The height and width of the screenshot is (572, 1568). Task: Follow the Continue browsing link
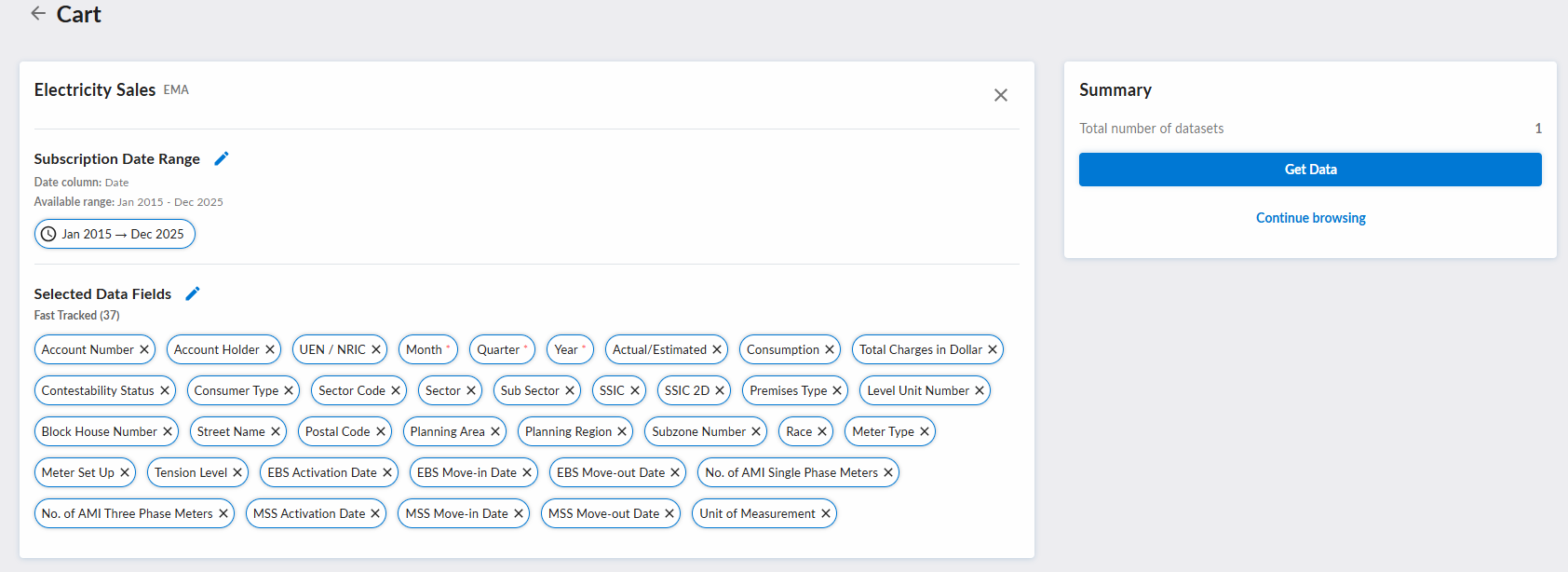tap(1310, 218)
